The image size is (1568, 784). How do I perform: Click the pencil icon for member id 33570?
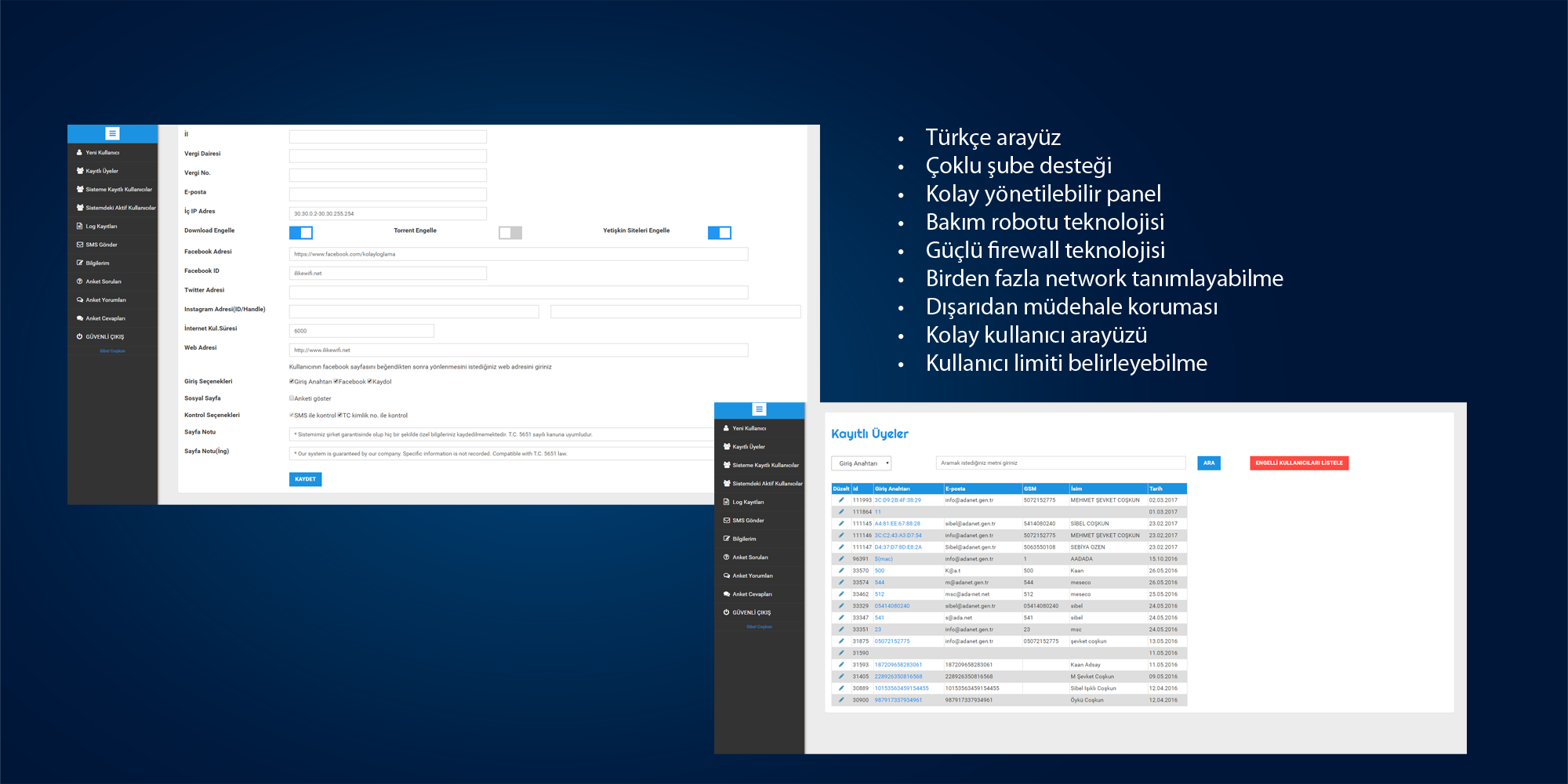(841, 571)
